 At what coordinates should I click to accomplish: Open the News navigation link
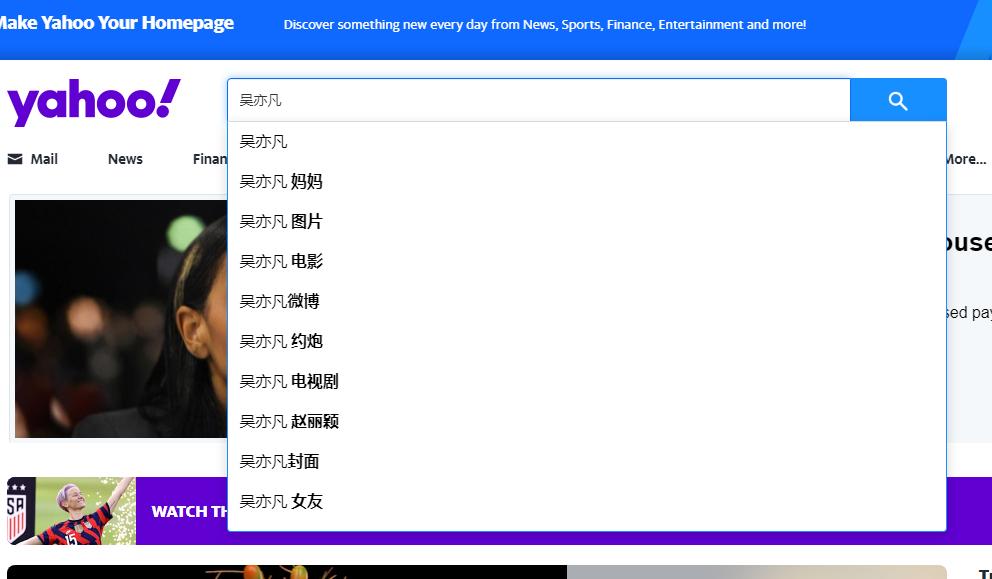click(125, 159)
